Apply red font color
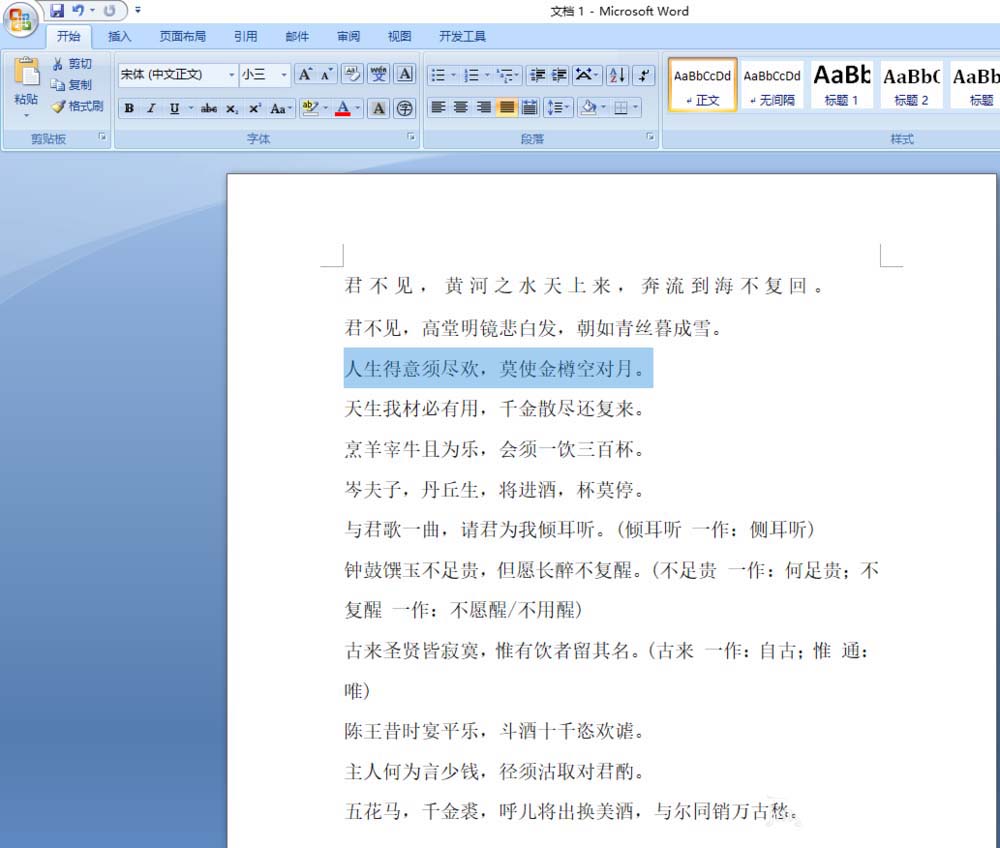Viewport: 1000px width, 848px height. (x=343, y=108)
